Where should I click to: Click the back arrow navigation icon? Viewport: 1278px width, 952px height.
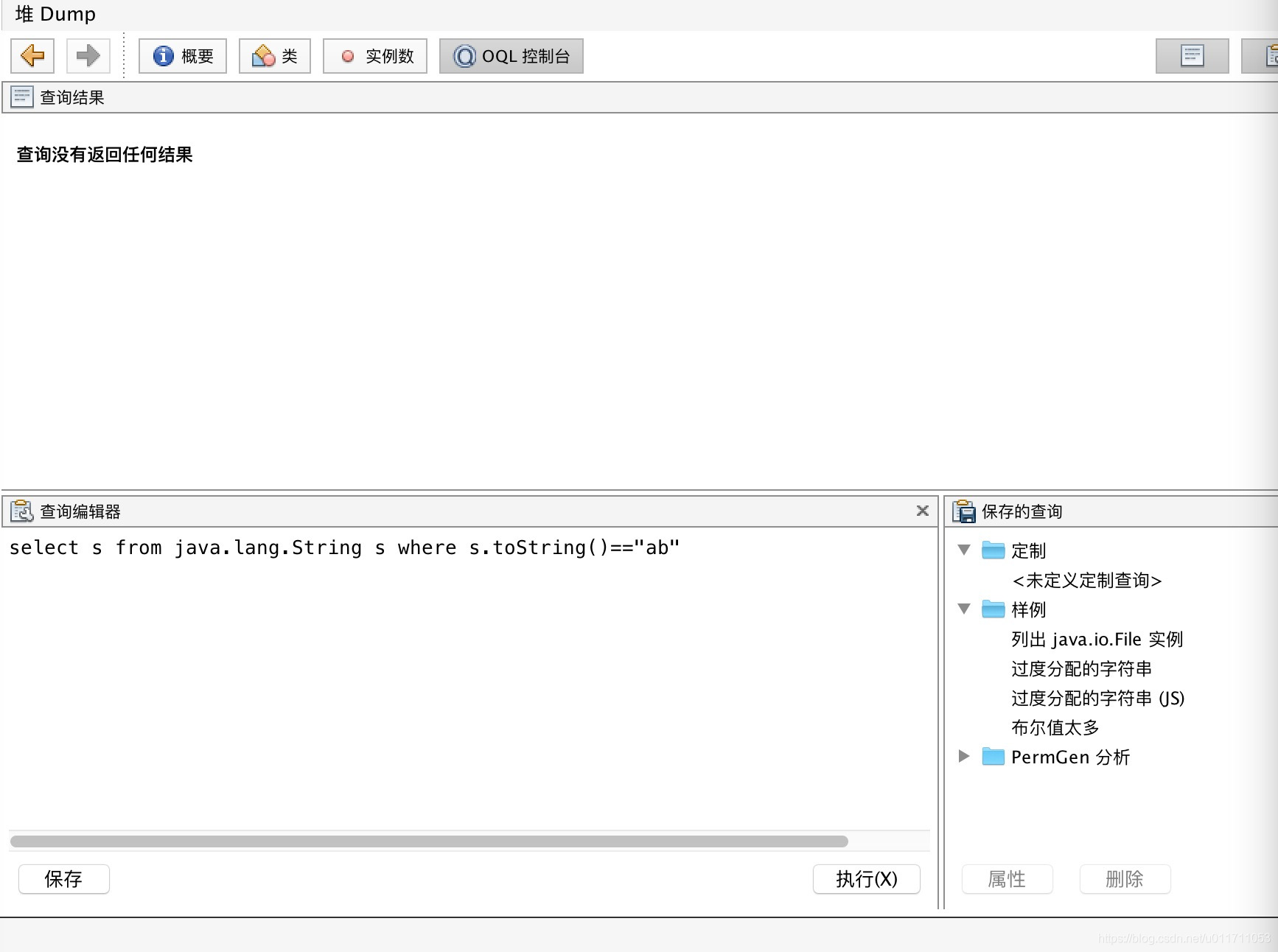click(x=32, y=56)
